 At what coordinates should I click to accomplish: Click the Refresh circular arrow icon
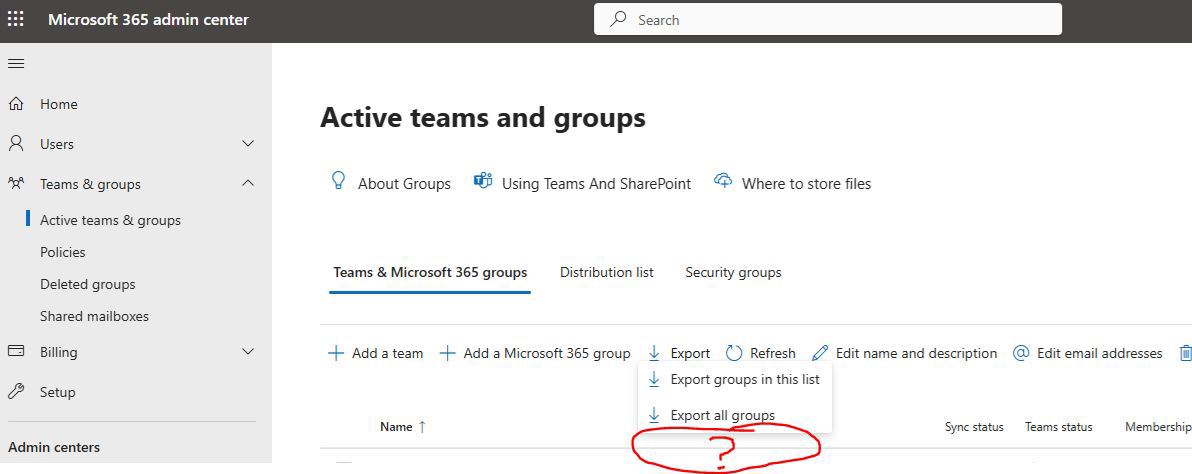coord(734,353)
